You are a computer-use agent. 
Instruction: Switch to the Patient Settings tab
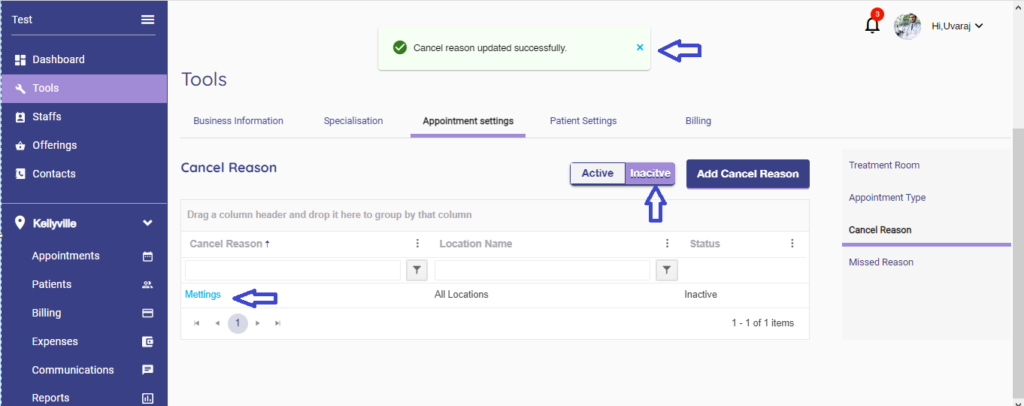click(x=583, y=121)
